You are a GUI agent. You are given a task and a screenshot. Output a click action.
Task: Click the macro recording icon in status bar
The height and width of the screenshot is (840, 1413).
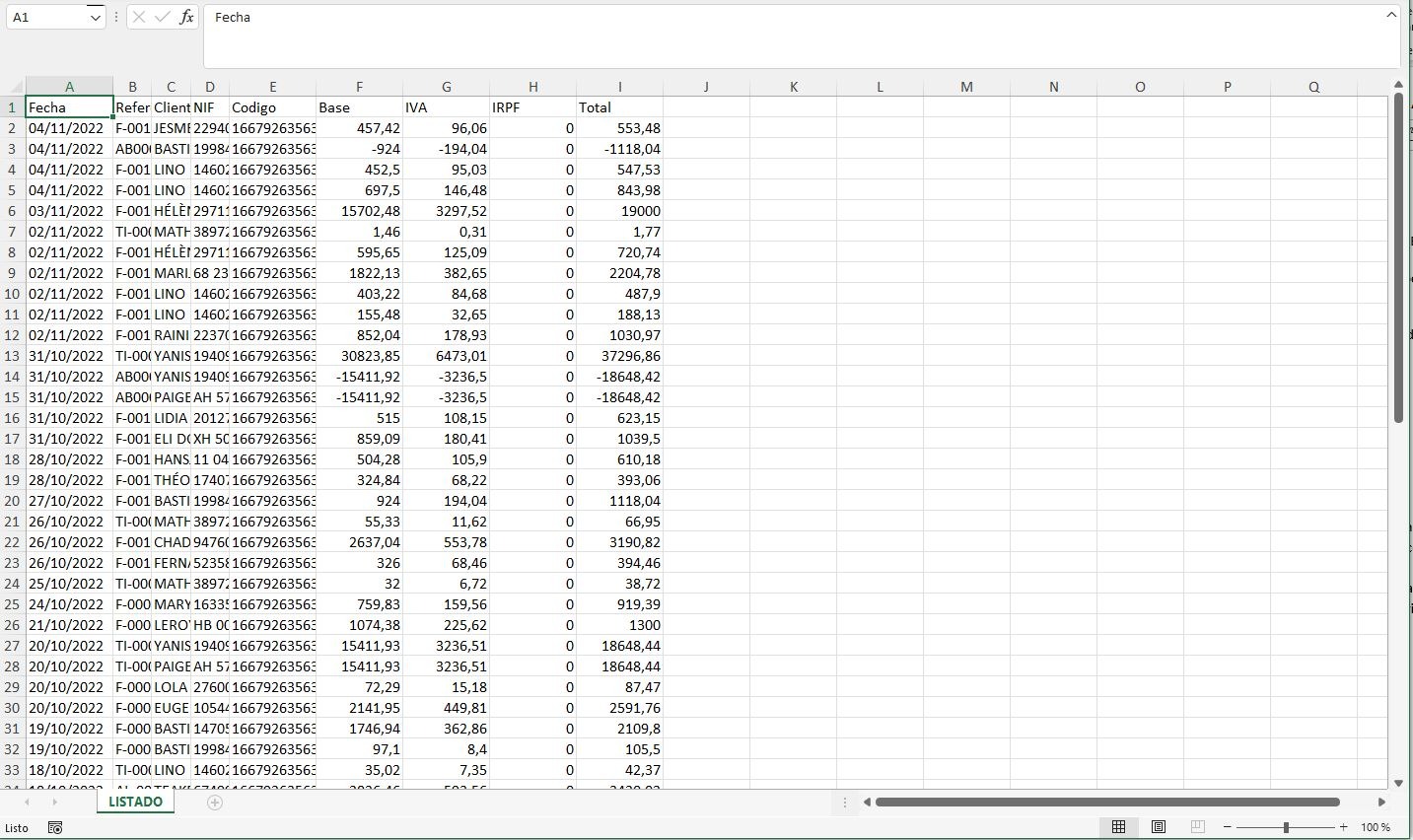55,827
